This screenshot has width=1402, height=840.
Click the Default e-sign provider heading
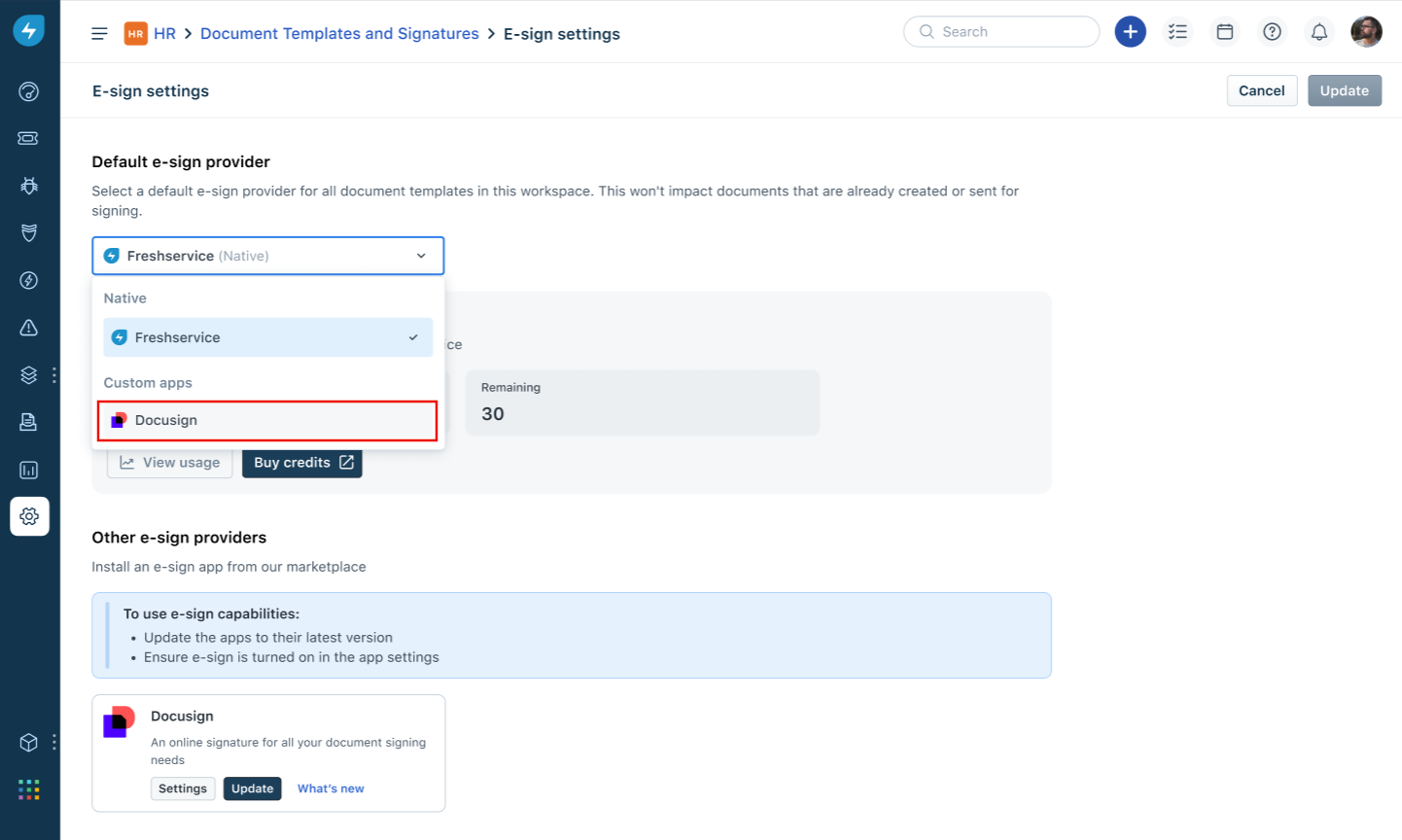pyautogui.click(x=181, y=162)
